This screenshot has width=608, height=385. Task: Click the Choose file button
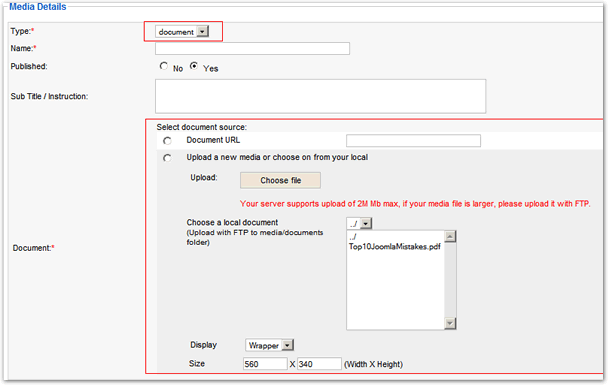click(280, 180)
